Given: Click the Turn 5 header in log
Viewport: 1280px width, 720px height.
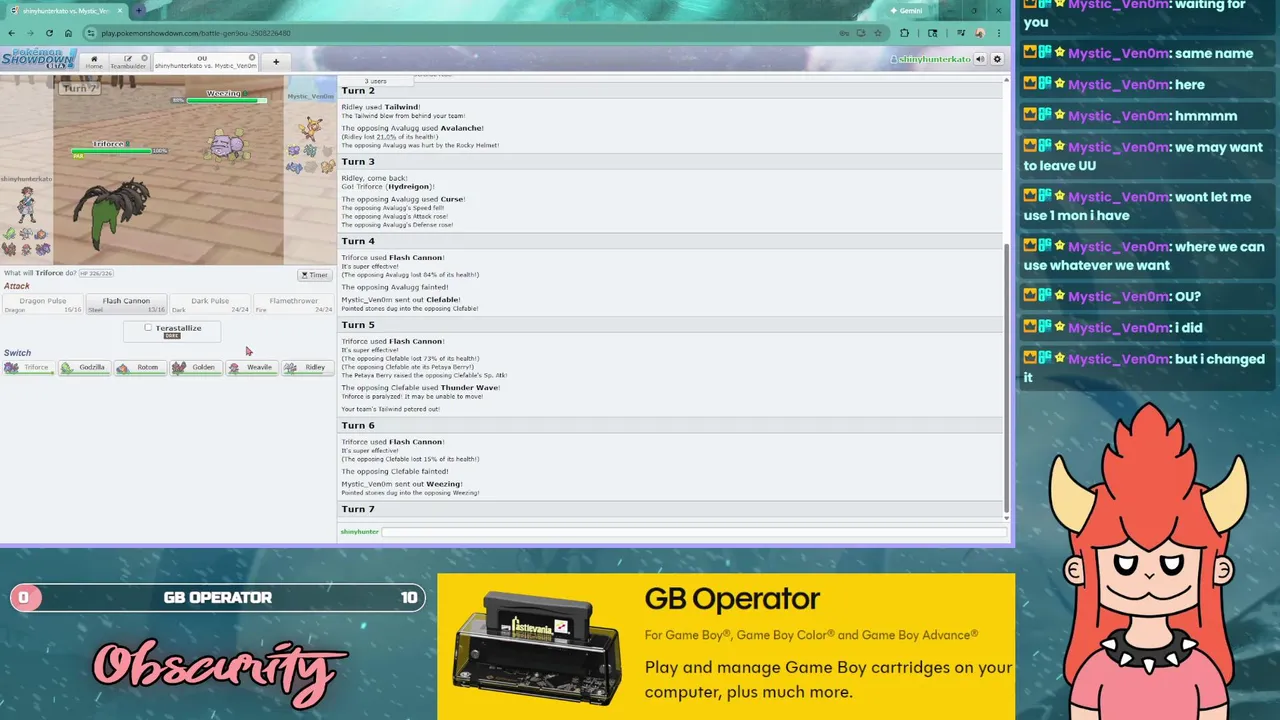Looking at the screenshot, I should (358, 325).
